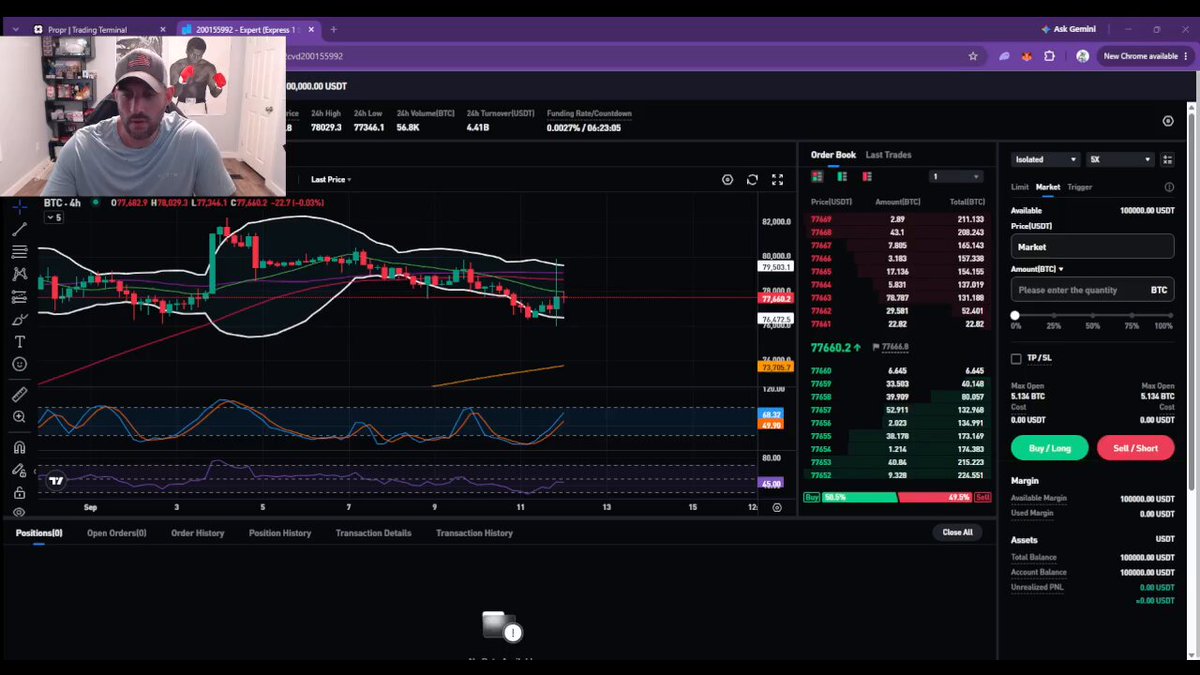Activate the zoom-in magnifier tool
This screenshot has width=1200, height=675.
(x=19, y=417)
